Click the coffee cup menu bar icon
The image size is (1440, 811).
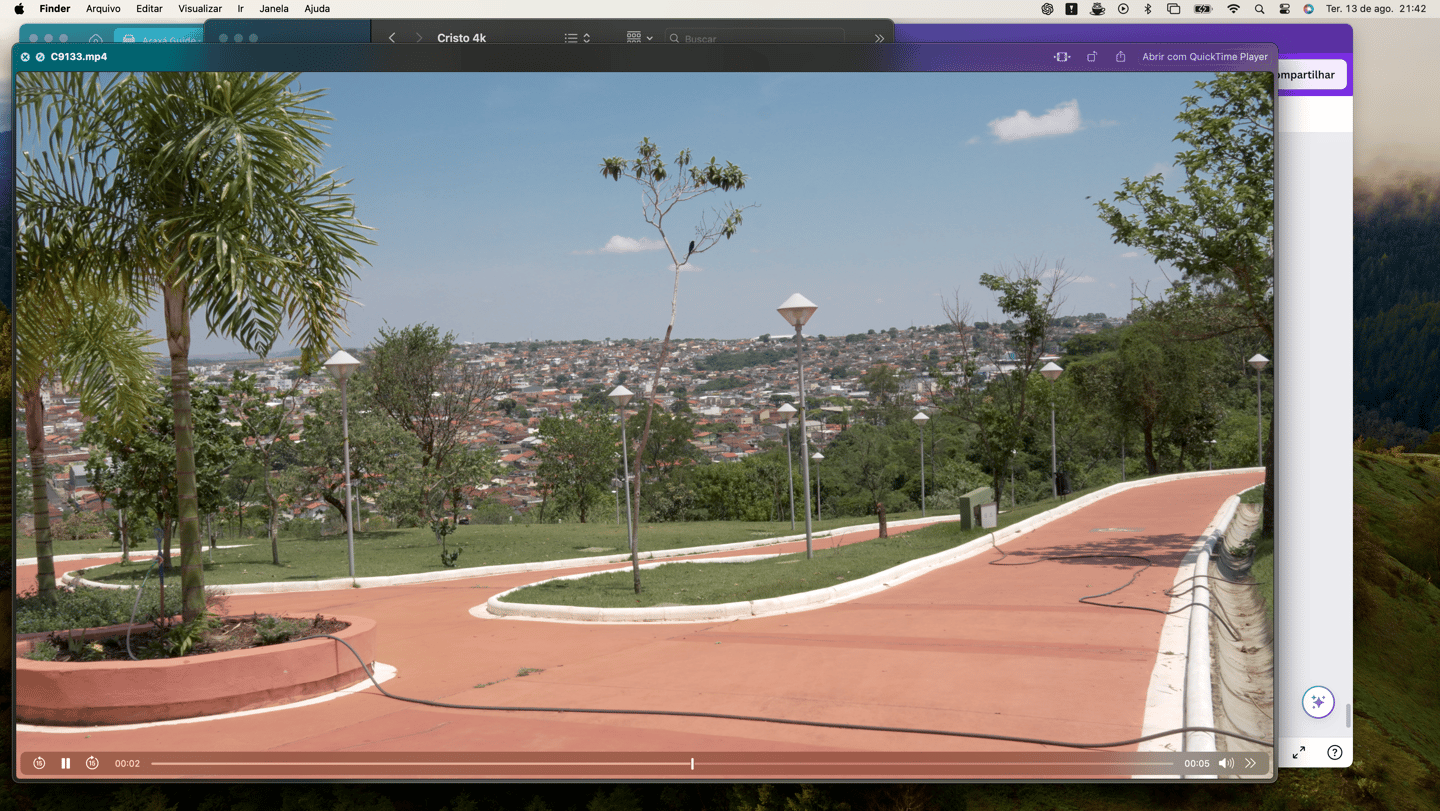pyautogui.click(x=1097, y=9)
